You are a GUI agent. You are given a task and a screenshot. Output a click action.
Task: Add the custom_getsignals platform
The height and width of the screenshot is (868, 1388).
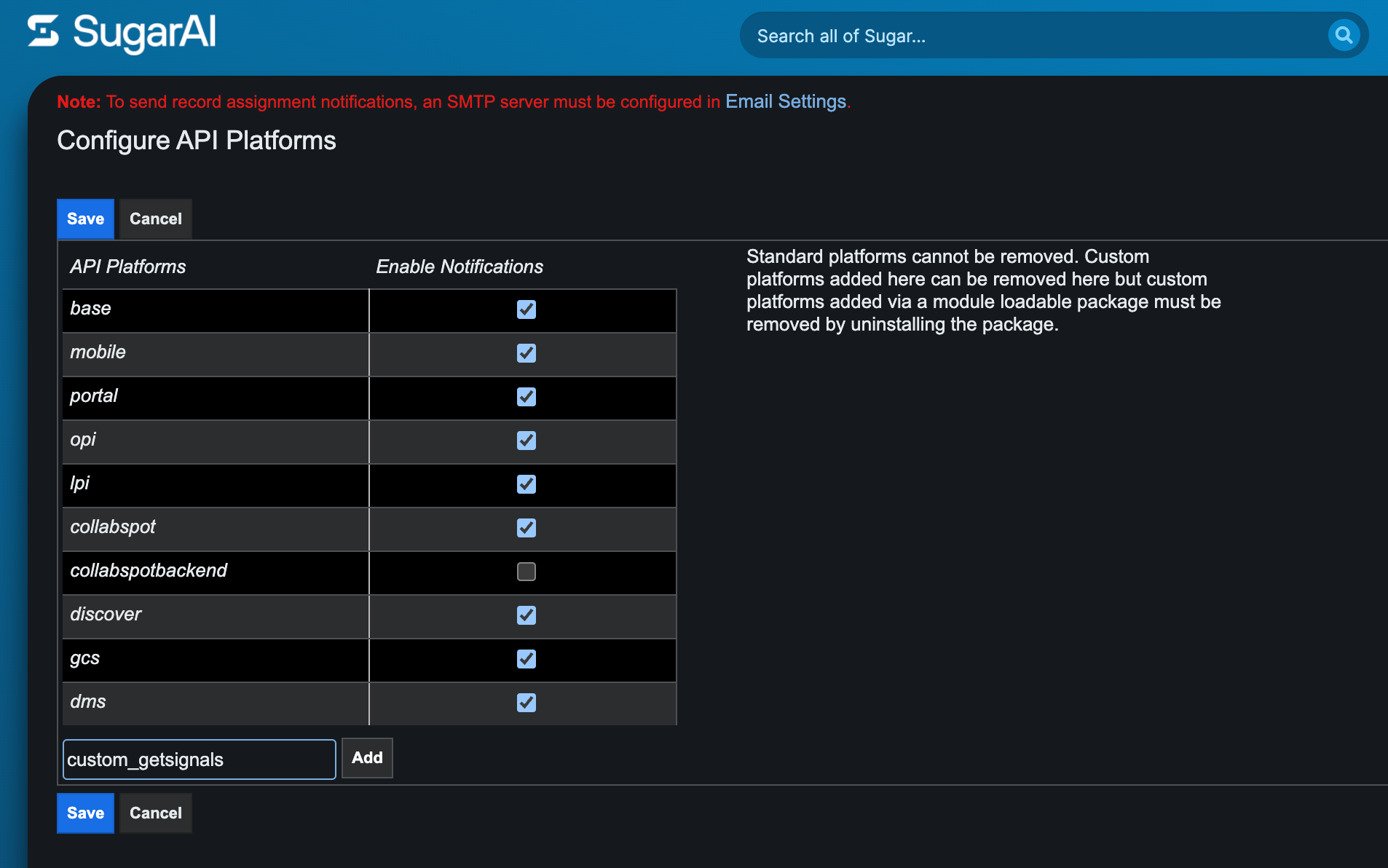[x=367, y=758]
